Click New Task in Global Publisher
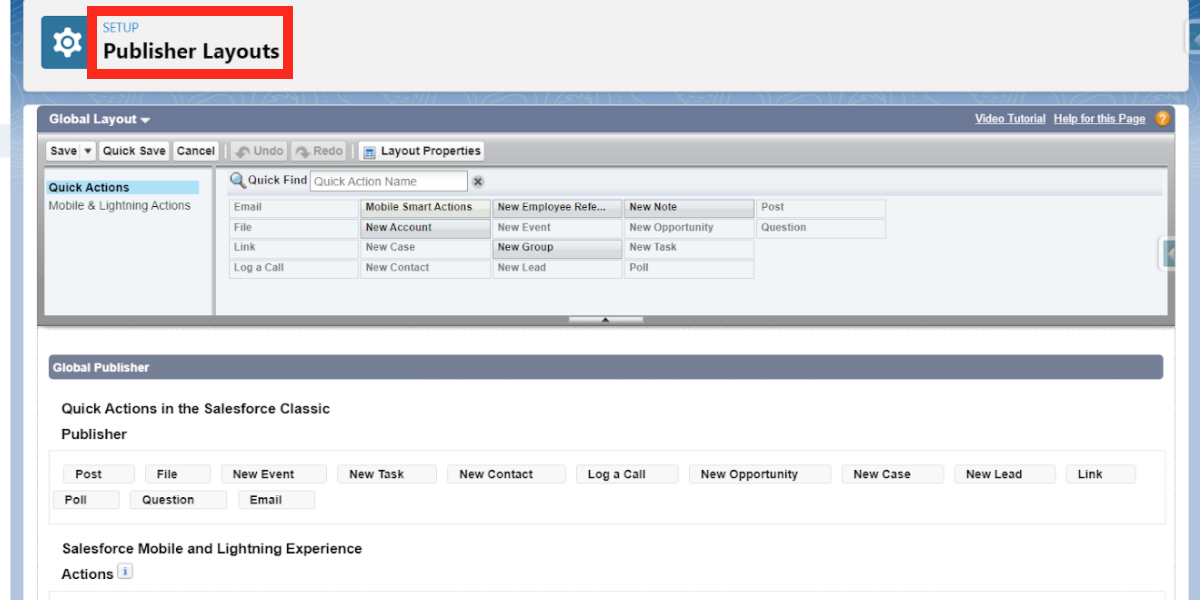Viewport: 1201px width, 600px height. click(x=387, y=475)
